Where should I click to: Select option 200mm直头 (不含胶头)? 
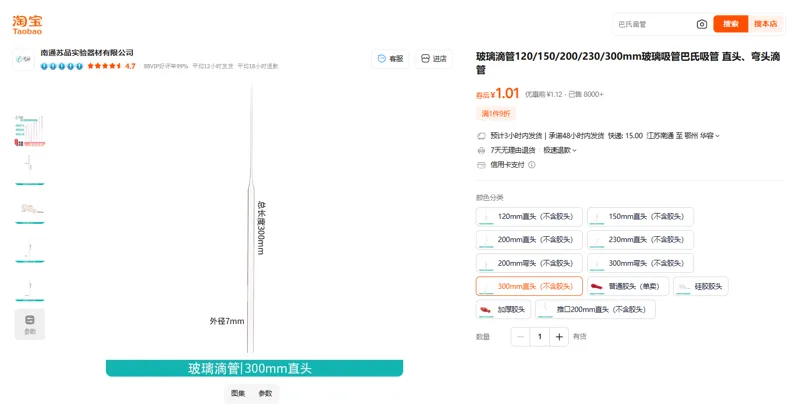tap(529, 239)
